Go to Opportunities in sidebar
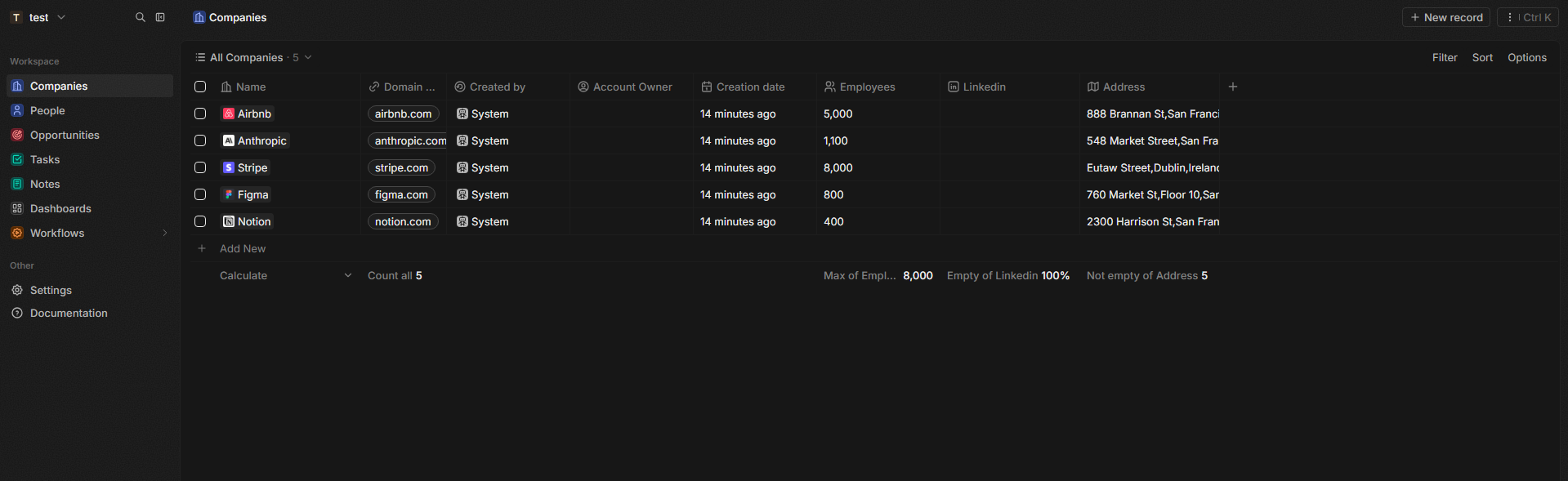This screenshot has height=481, width=1568. 90,135
